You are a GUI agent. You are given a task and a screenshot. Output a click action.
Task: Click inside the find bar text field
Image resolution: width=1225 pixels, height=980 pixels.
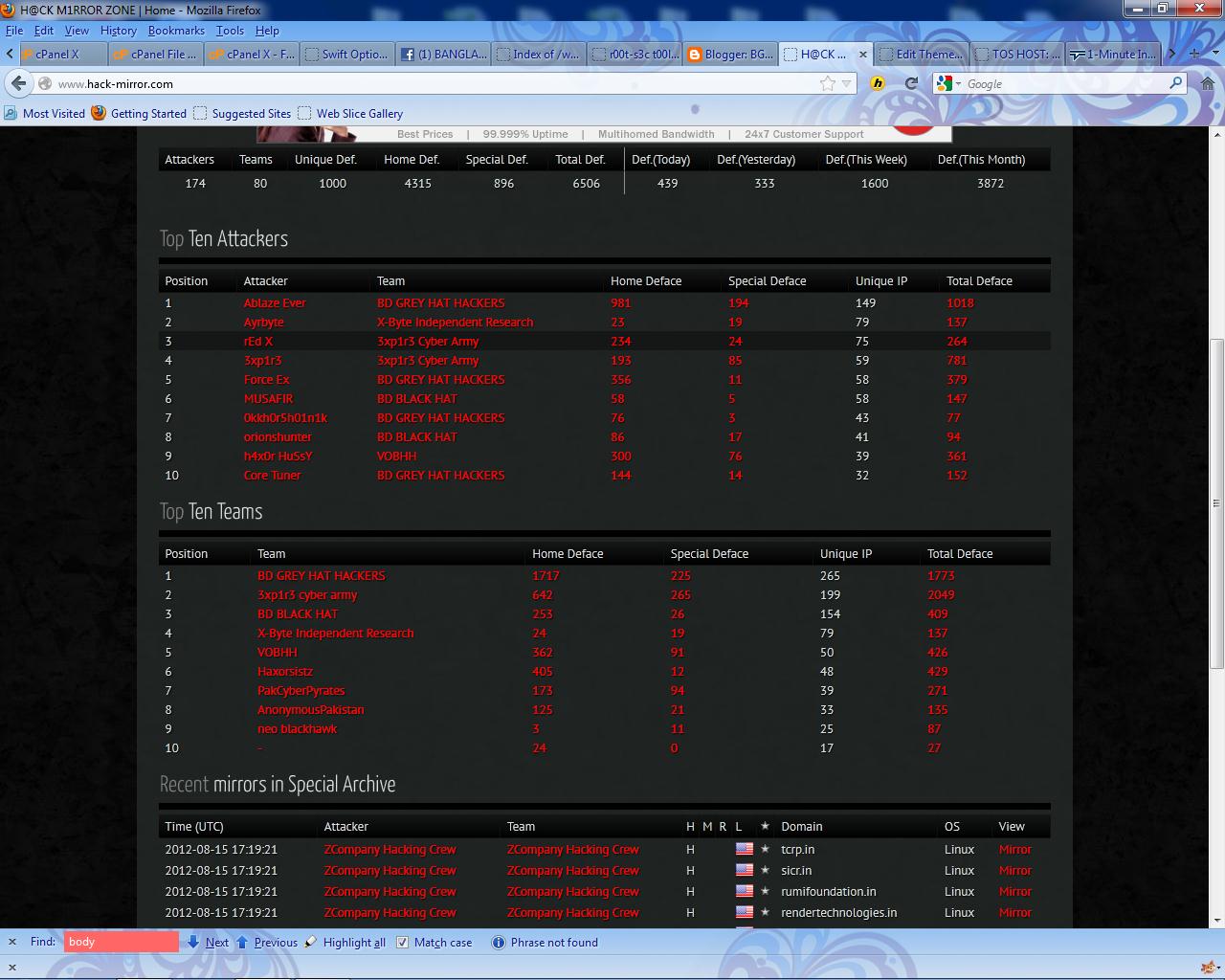coord(120,942)
